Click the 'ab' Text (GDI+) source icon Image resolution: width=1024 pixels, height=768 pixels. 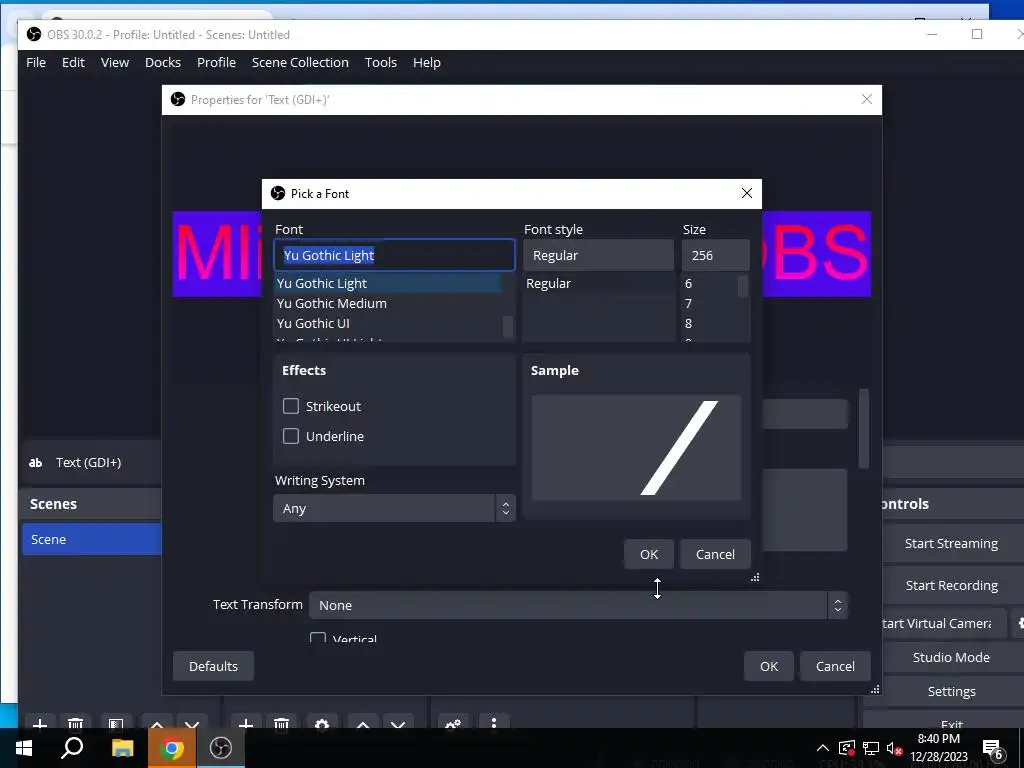pos(35,462)
